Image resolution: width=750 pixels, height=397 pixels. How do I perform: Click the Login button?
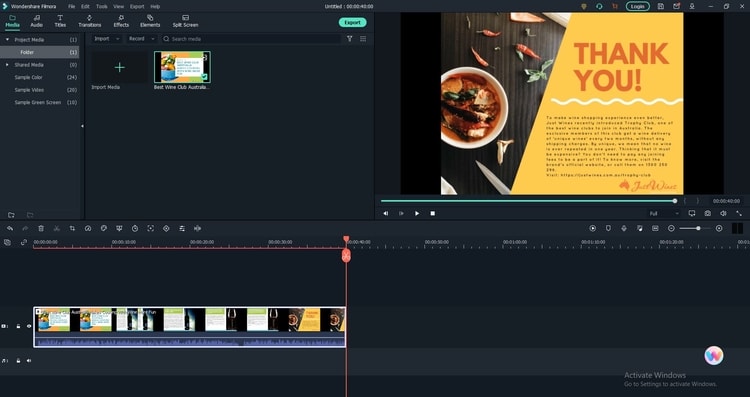638,6
